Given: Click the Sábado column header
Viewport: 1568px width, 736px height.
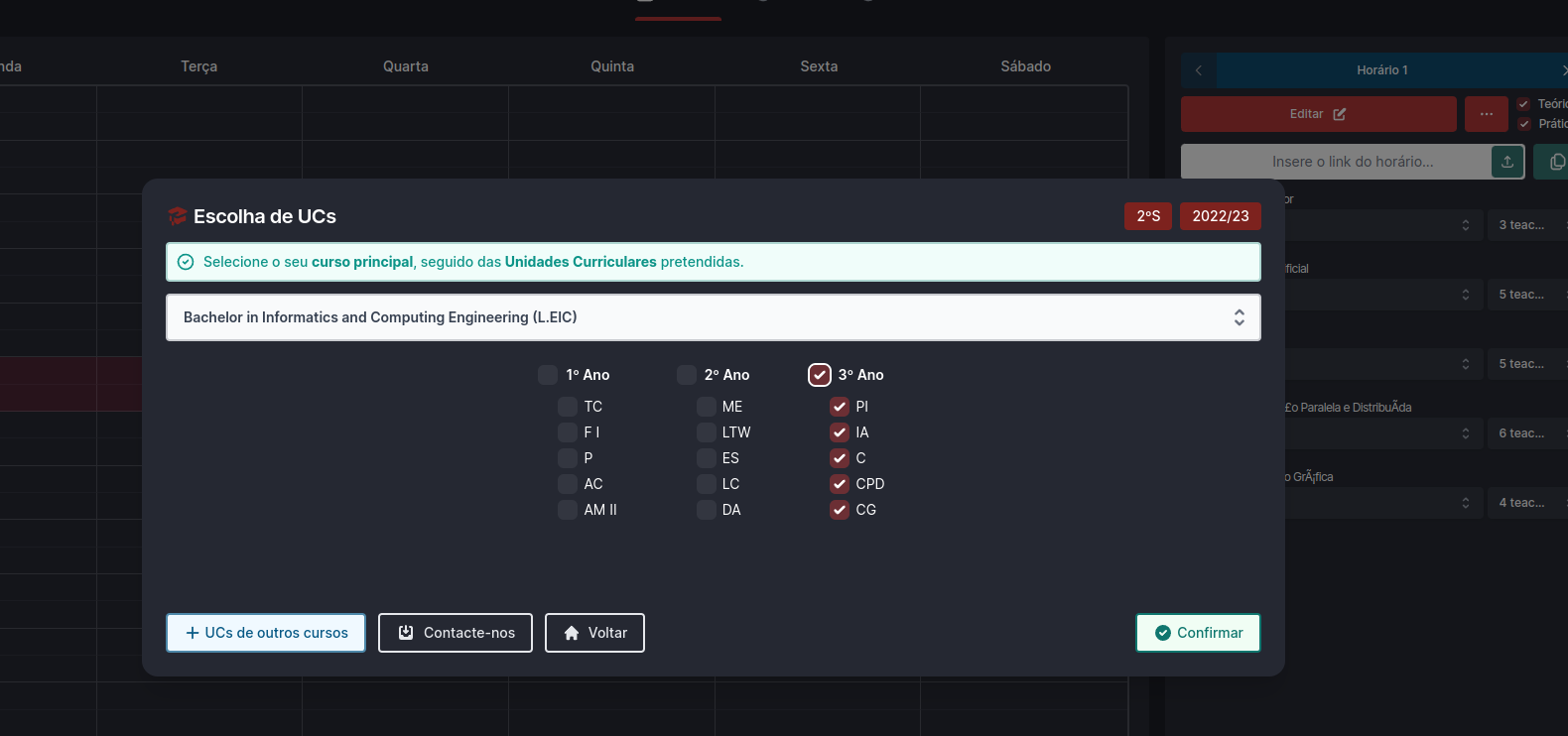Looking at the screenshot, I should [x=1025, y=66].
